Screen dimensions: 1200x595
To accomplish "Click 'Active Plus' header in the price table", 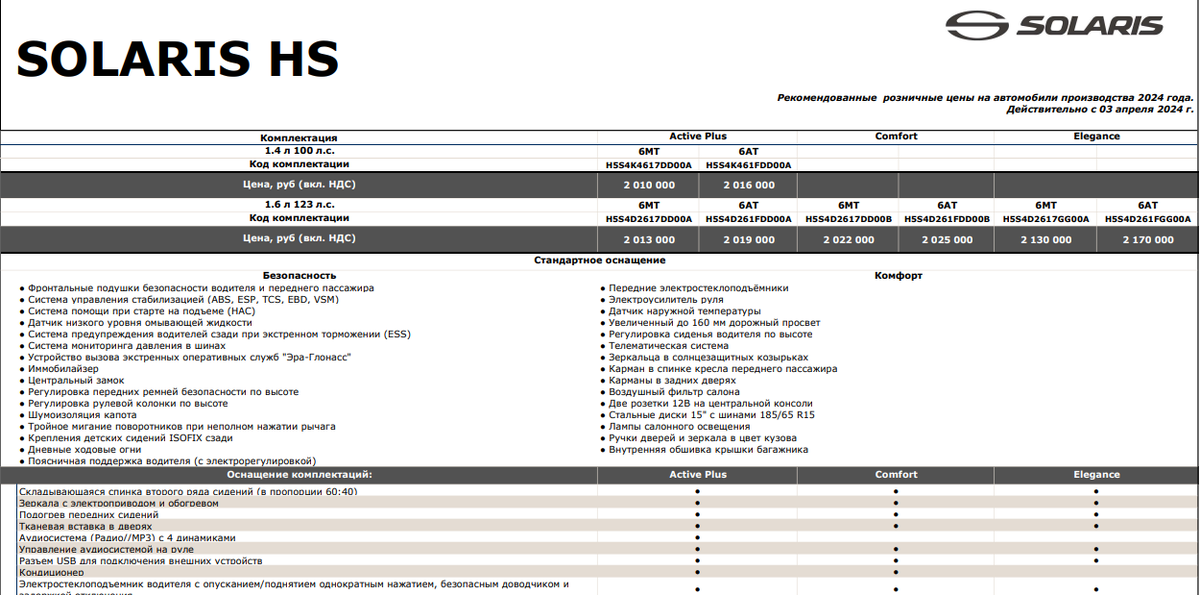I will (698, 136).
